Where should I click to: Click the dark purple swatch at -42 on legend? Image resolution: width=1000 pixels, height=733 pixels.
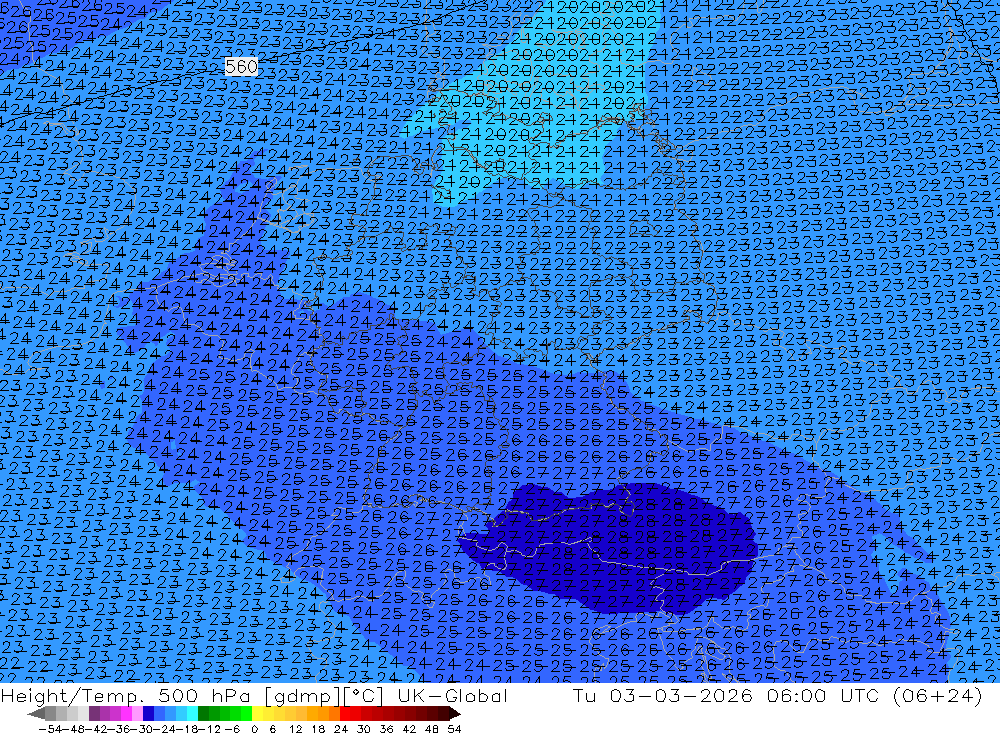click(94, 714)
